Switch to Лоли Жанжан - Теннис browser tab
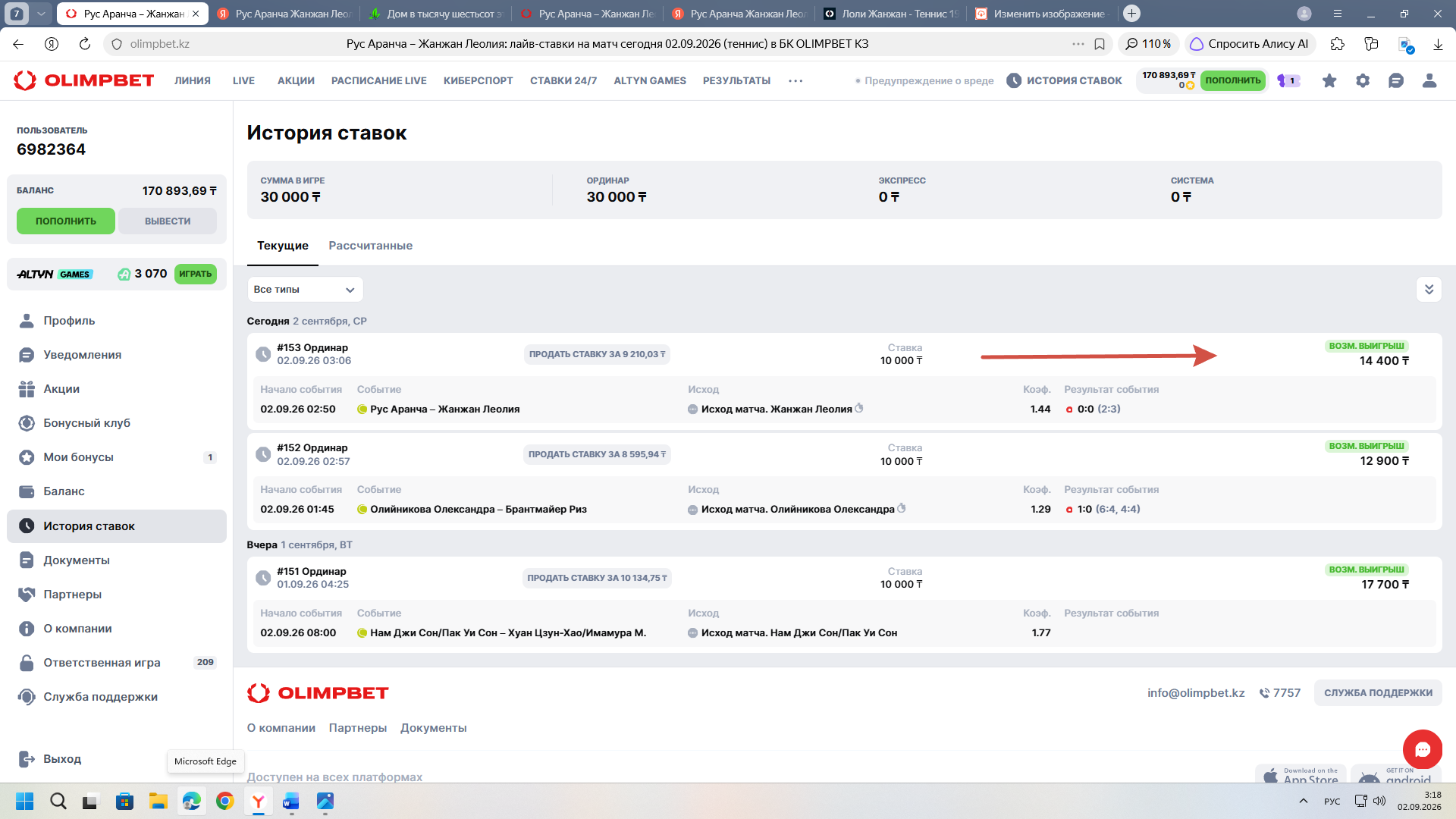The width and height of the screenshot is (1456, 819). click(x=891, y=14)
